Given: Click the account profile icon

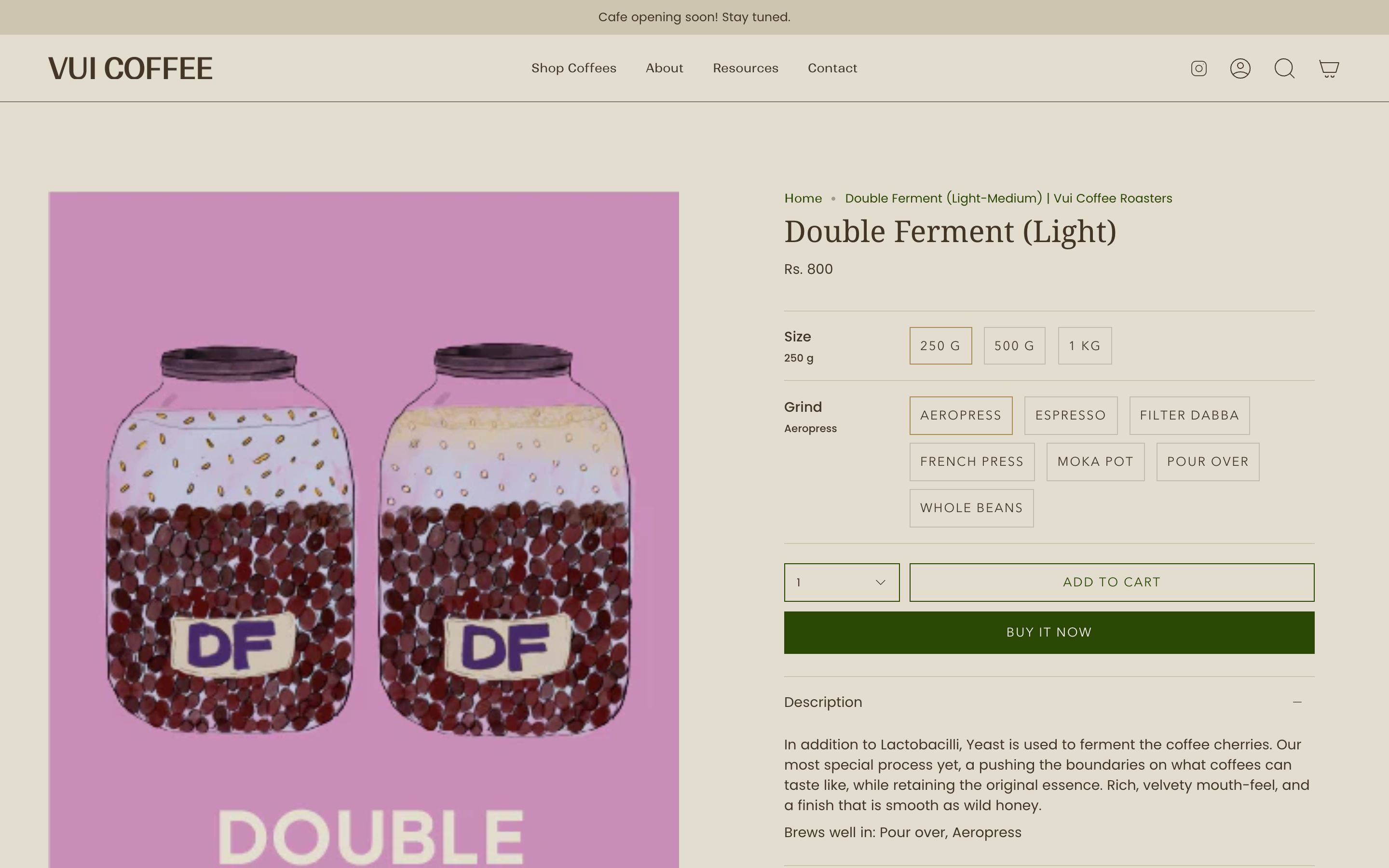Looking at the screenshot, I should tap(1241, 68).
